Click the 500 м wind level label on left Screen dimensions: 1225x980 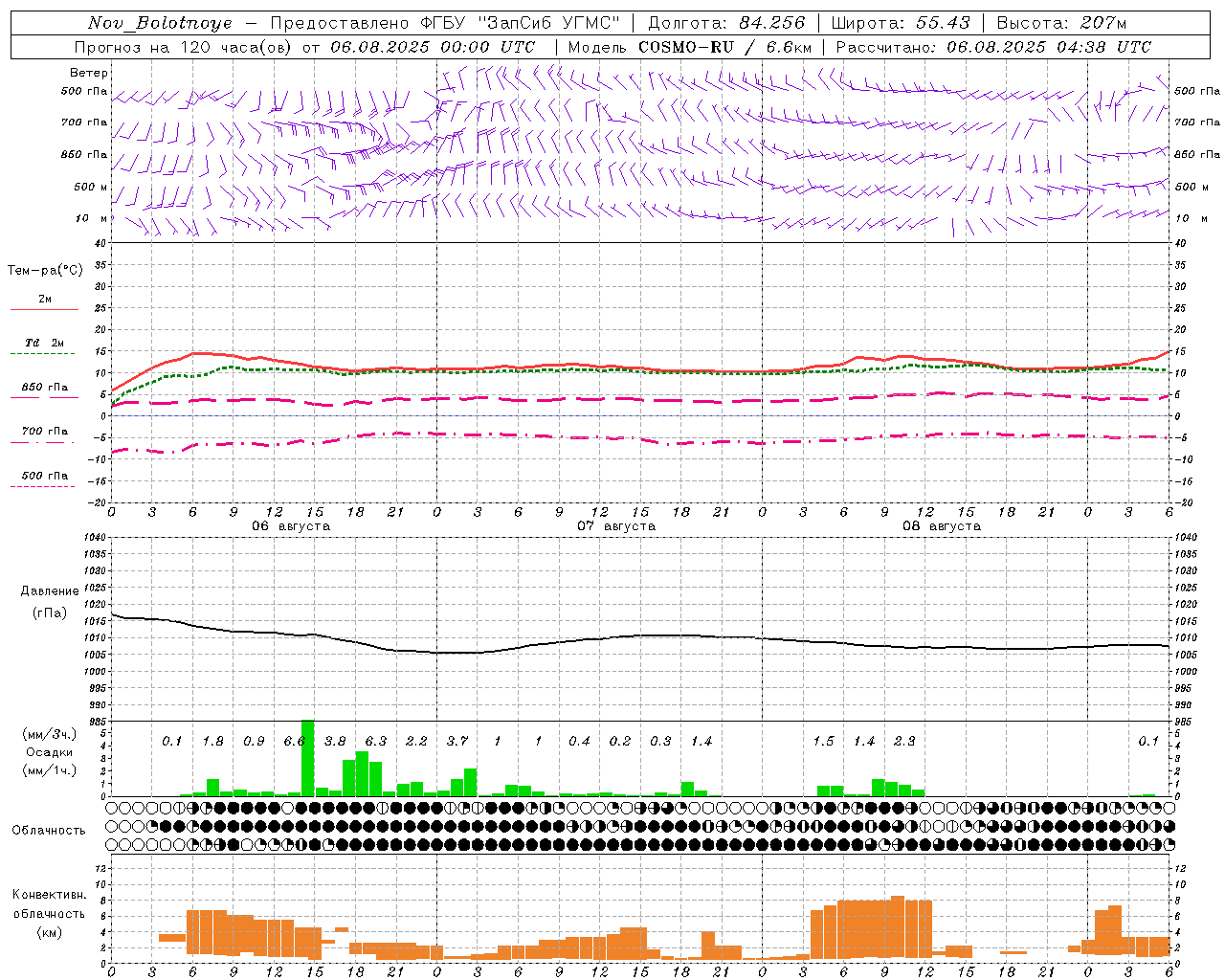coord(91,188)
